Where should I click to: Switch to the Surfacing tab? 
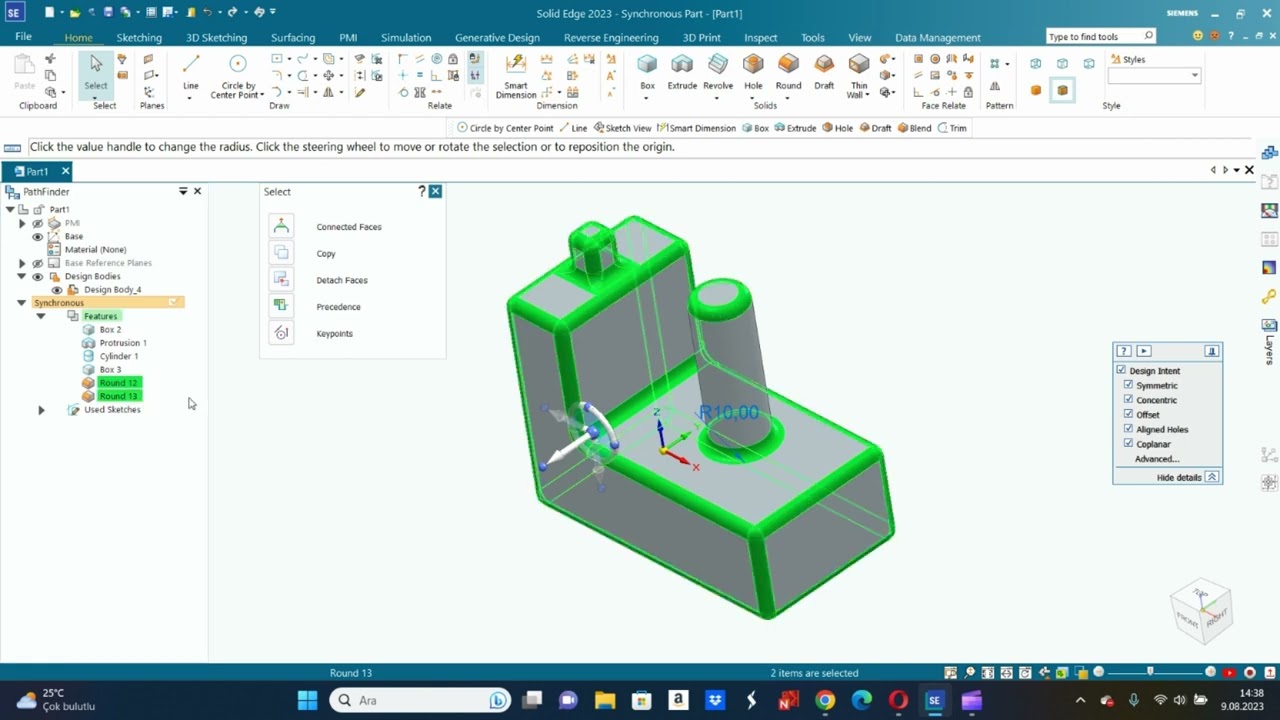(x=293, y=37)
